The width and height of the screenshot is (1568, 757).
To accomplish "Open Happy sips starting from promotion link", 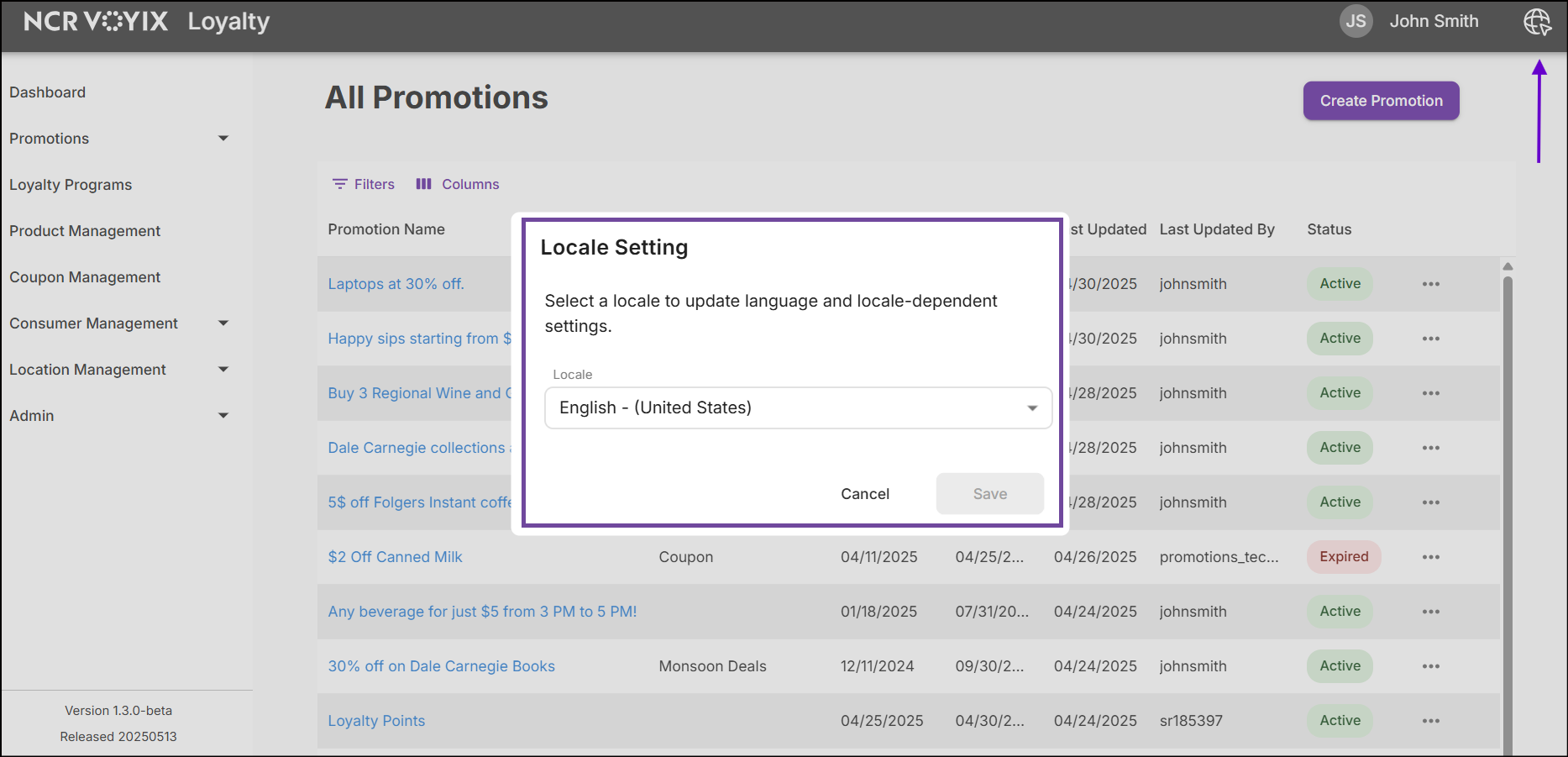I will pos(419,339).
